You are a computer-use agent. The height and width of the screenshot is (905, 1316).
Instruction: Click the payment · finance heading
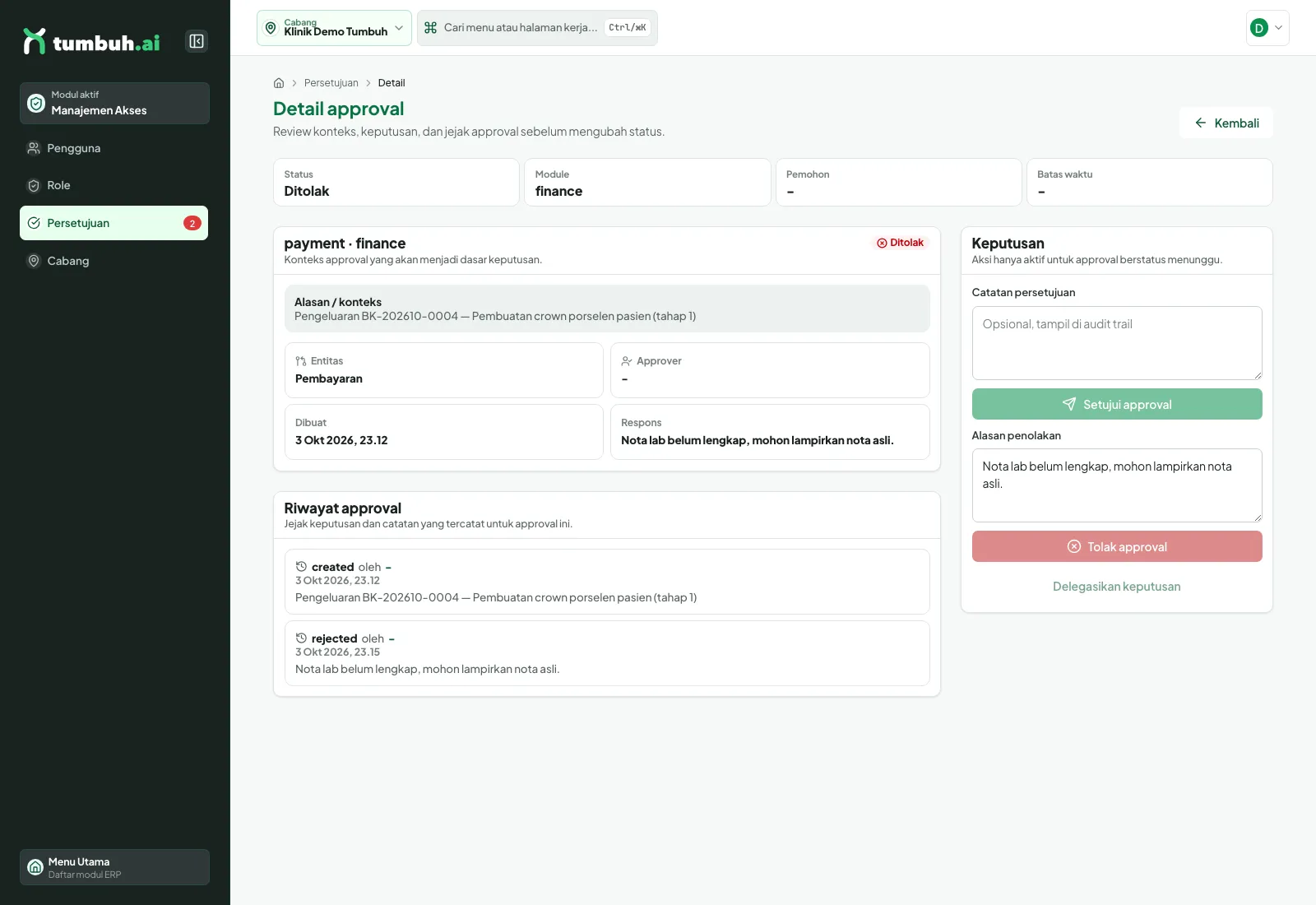coord(345,244)
